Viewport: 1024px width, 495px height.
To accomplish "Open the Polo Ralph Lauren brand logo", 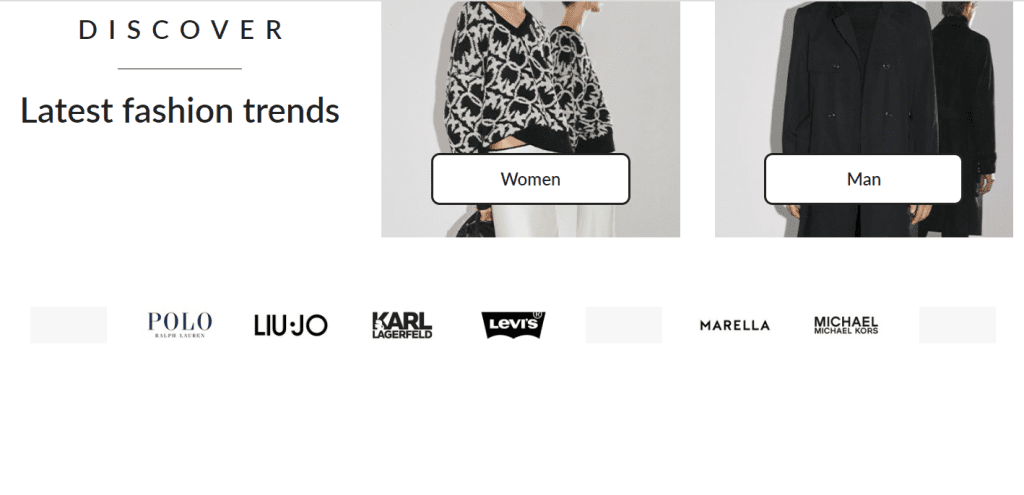I will [x=180, y=325].
